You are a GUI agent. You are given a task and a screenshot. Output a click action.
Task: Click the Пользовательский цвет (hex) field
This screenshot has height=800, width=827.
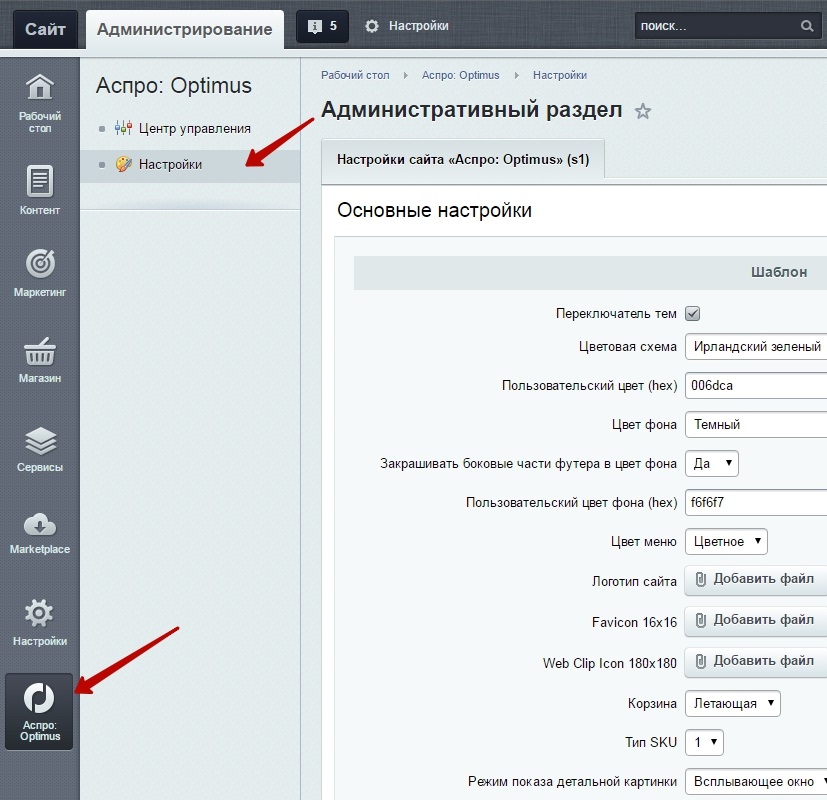pos(756,385)
